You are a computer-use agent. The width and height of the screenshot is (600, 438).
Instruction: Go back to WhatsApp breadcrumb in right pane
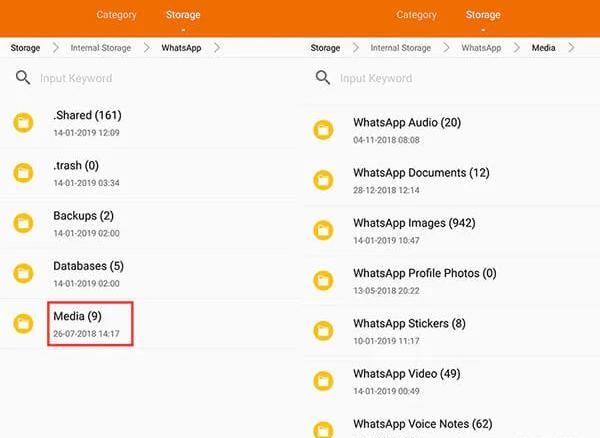(x=481, y=48)
